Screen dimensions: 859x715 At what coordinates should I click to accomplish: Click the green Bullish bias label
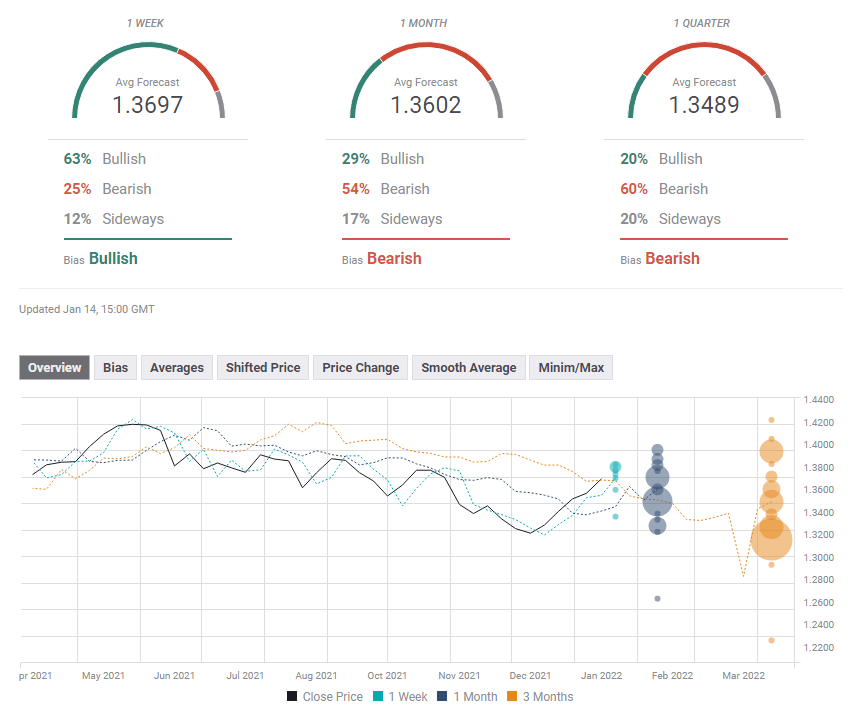[113, 258]
